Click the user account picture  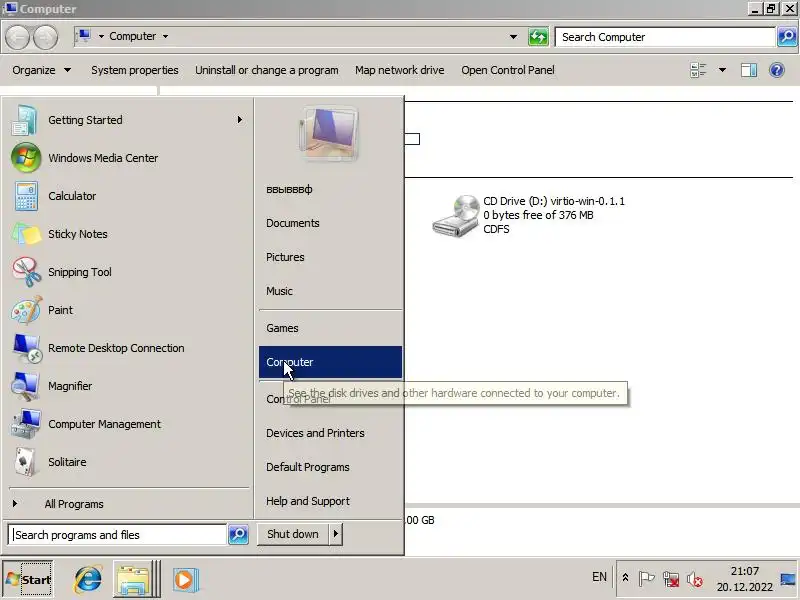[x=329, y=133]
